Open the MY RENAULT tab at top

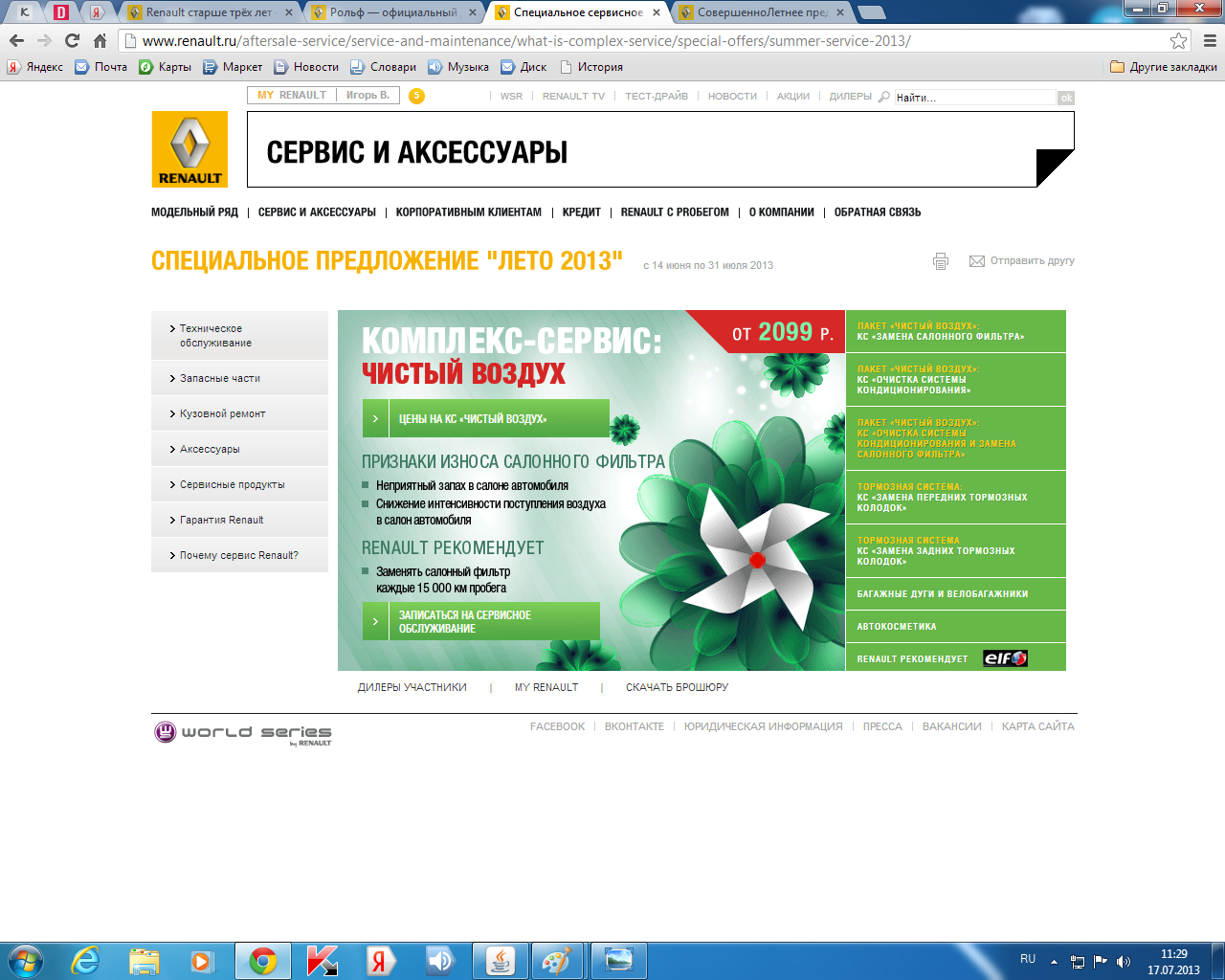(x=292, y=95)
